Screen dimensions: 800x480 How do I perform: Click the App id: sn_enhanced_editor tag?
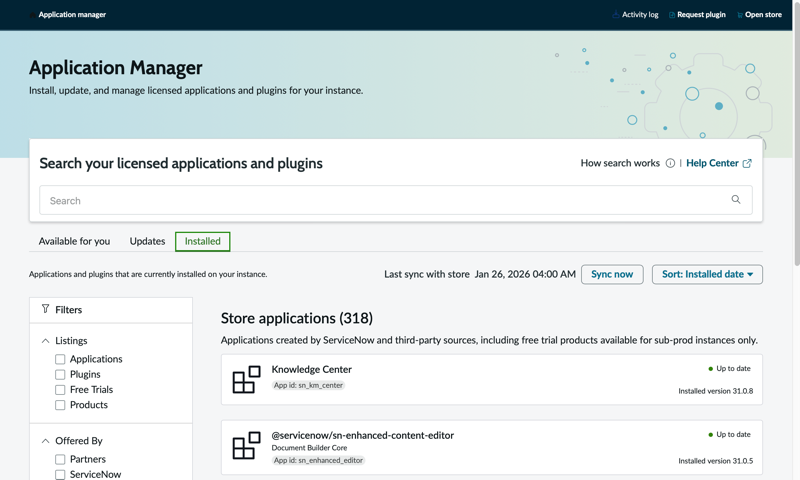[318, 460]
